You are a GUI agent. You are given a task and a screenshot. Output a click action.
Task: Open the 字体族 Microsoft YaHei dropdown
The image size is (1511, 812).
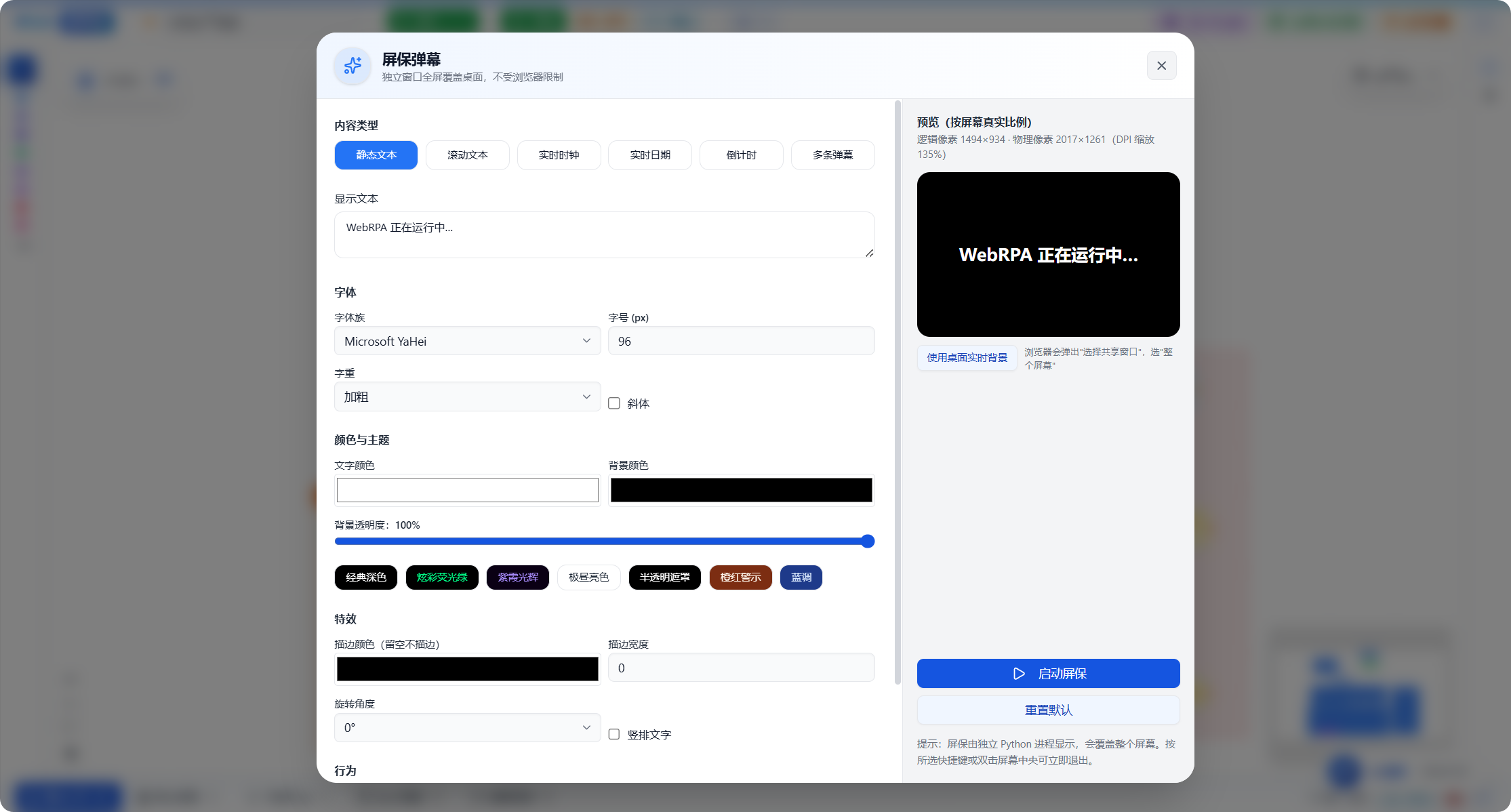coord(468,341)
